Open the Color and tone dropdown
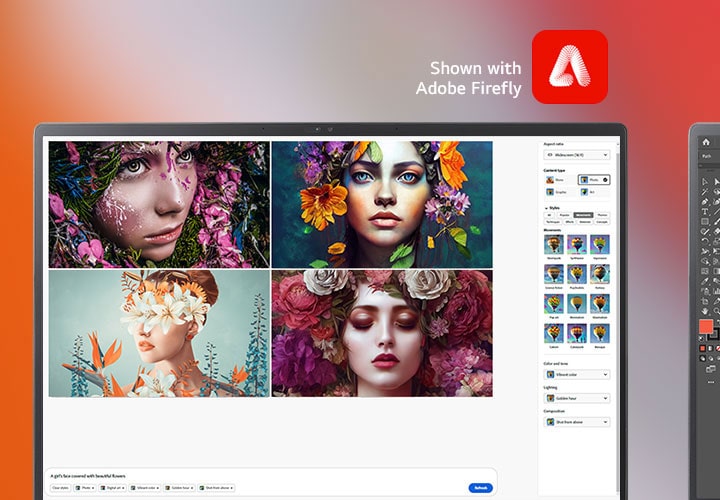 pos(577,375)
